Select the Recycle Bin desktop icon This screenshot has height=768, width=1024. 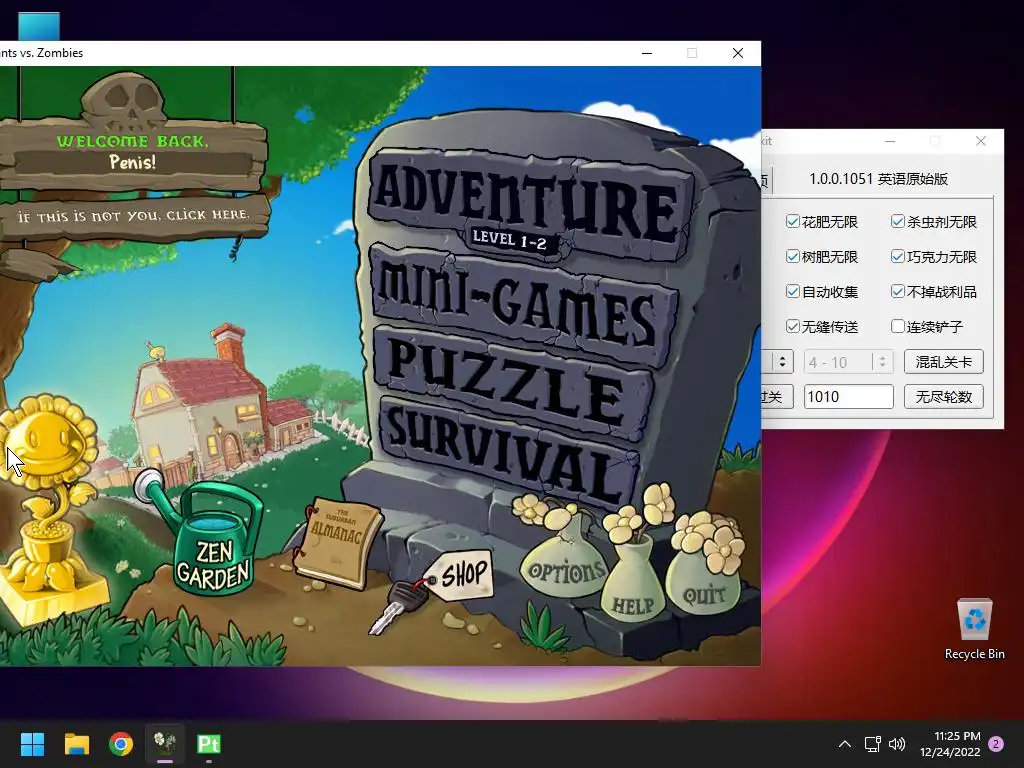(x=974, y=630)
